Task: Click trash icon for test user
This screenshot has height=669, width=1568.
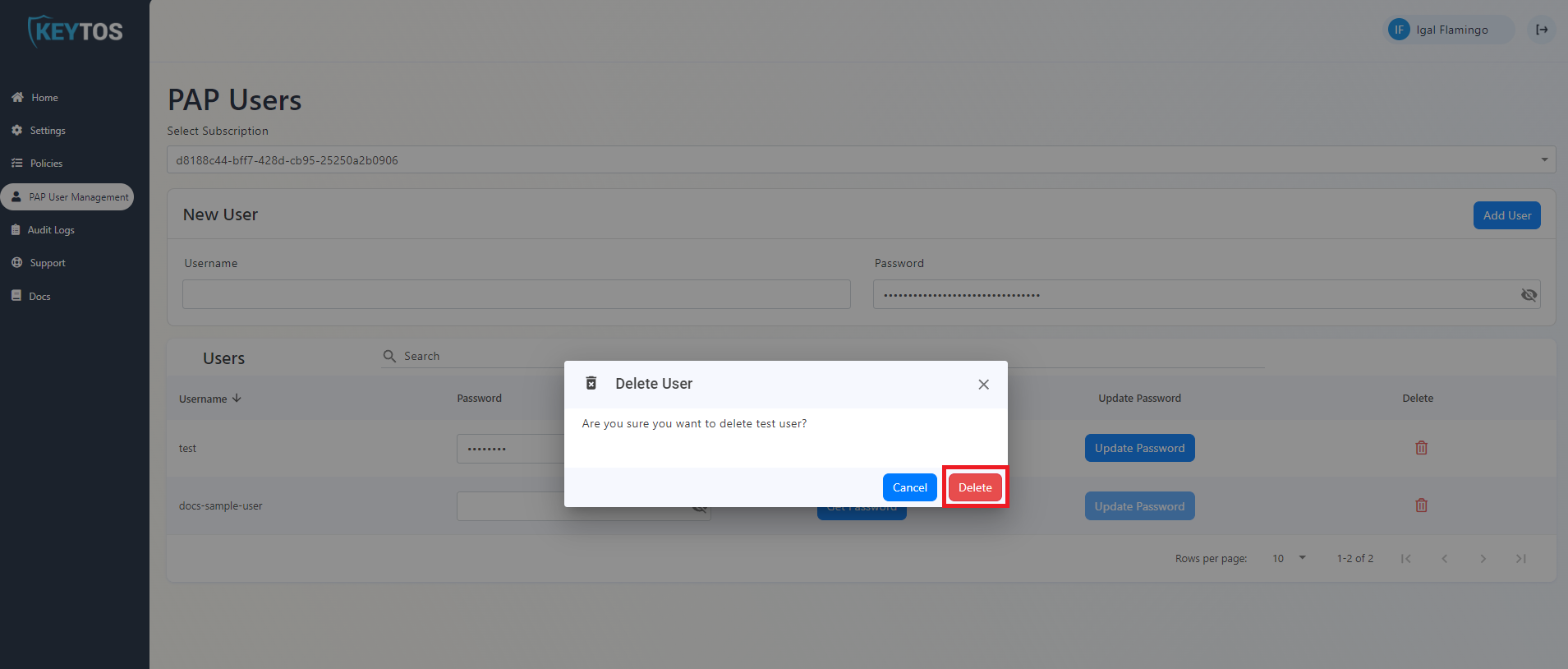Action: [x=1421, y=448]
